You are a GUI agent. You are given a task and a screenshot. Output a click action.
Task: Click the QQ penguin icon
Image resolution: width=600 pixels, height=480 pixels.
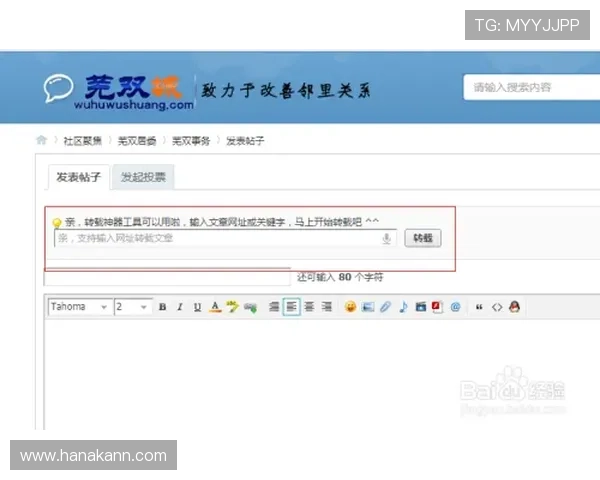(515, 307)
